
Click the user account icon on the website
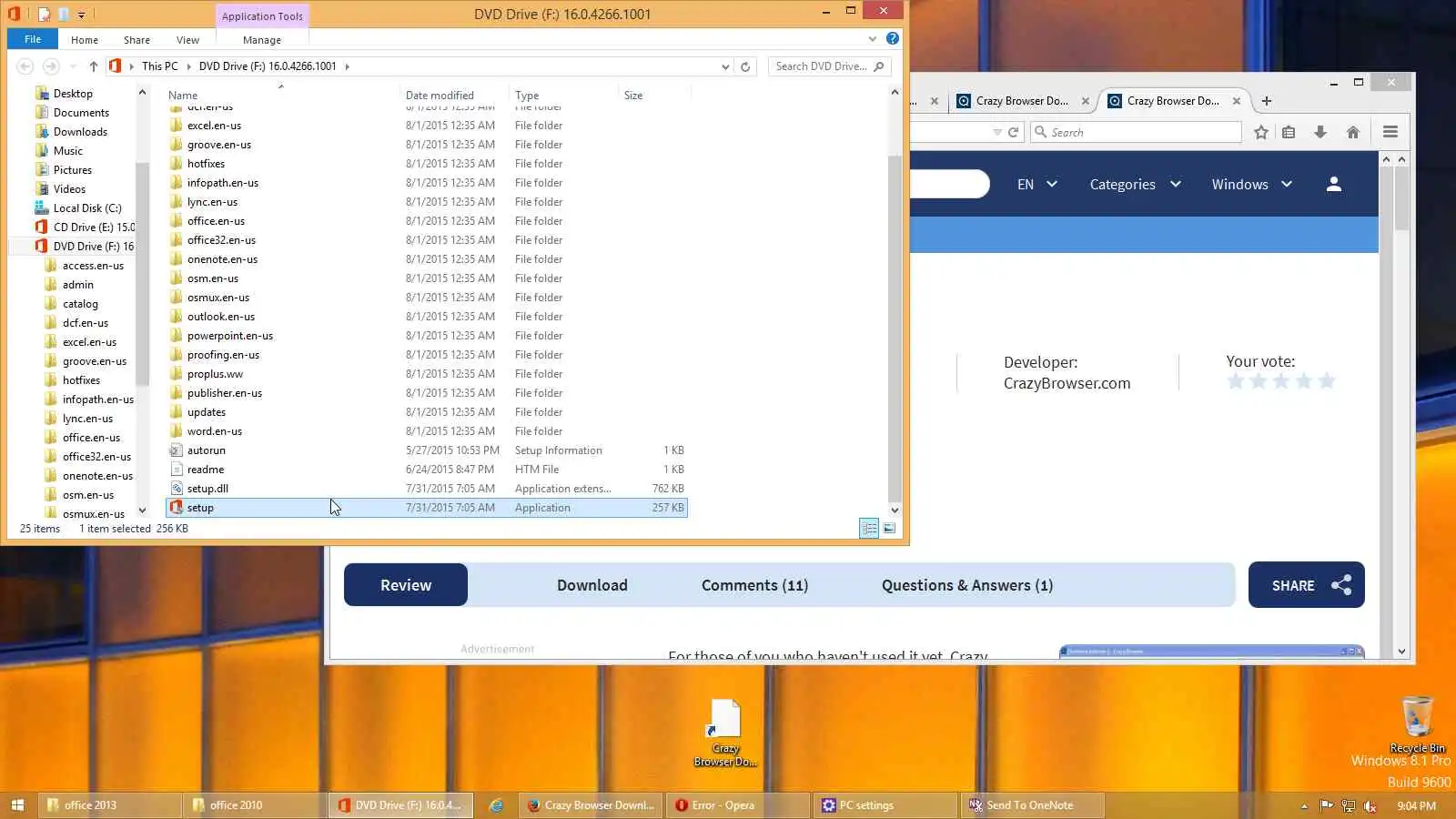(1334, 184)
